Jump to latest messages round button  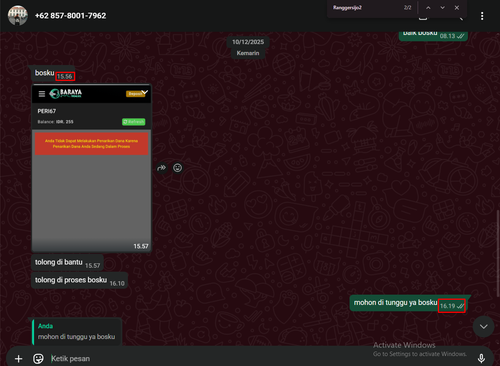(x=483, y=327)
